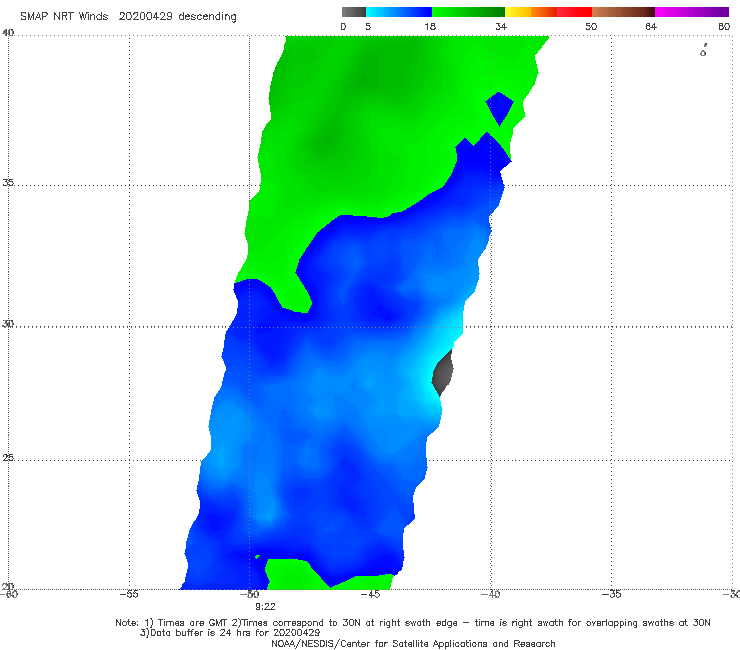Click the red segment of the color bar
This screenshot has width=740, height=650.
(x=574, y=12)
